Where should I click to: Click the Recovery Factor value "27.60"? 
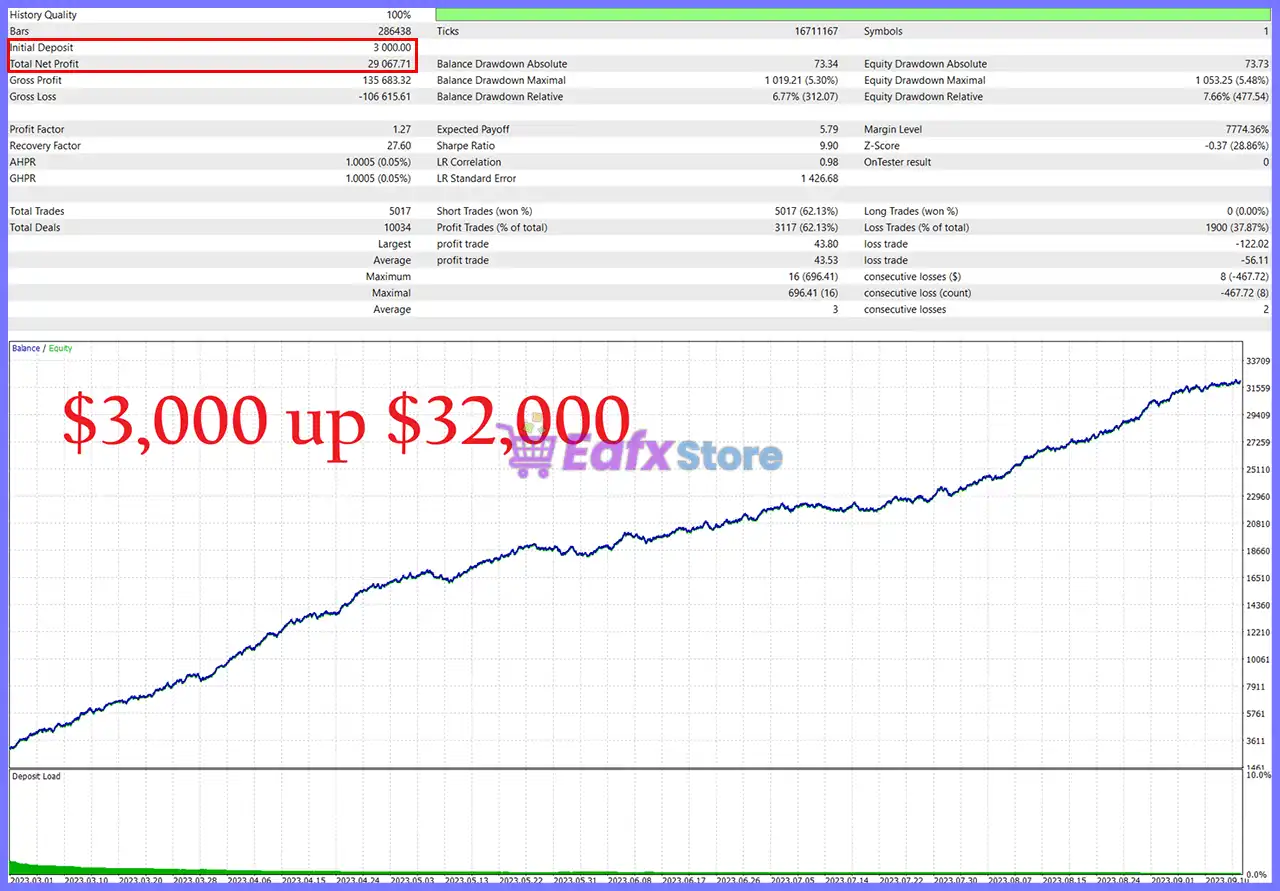pos(398,146)
